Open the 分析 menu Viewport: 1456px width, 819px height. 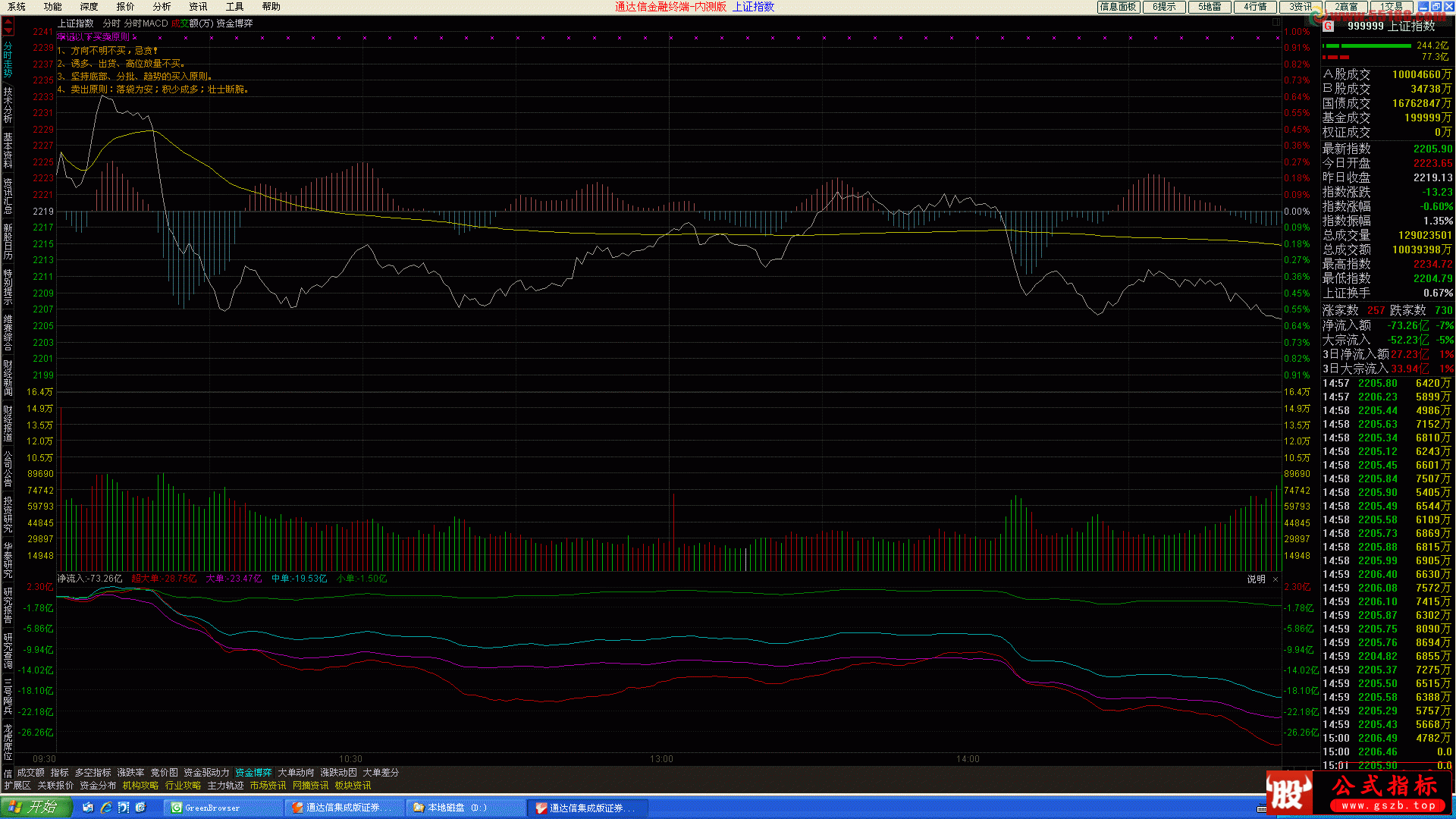click(x=162, y=7)
